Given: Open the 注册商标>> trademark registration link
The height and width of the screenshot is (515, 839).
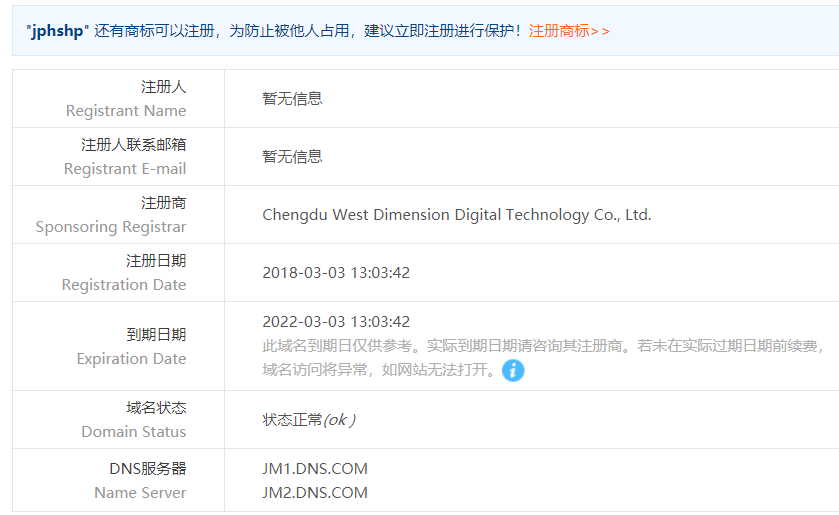Looking at the screenshot, I should tap(569, 31).
